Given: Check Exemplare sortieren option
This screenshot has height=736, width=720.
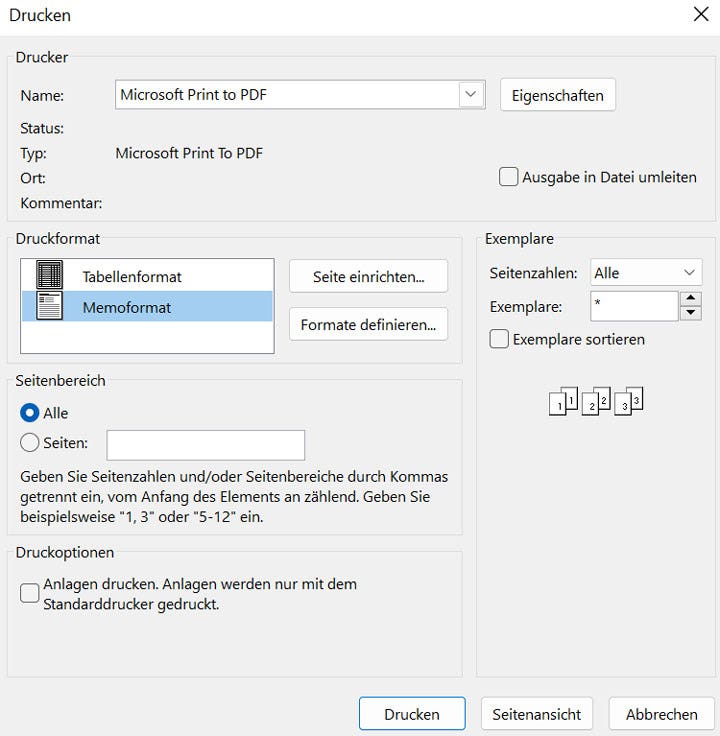Looking at the screenshot, I should click(x=500, y=339).
